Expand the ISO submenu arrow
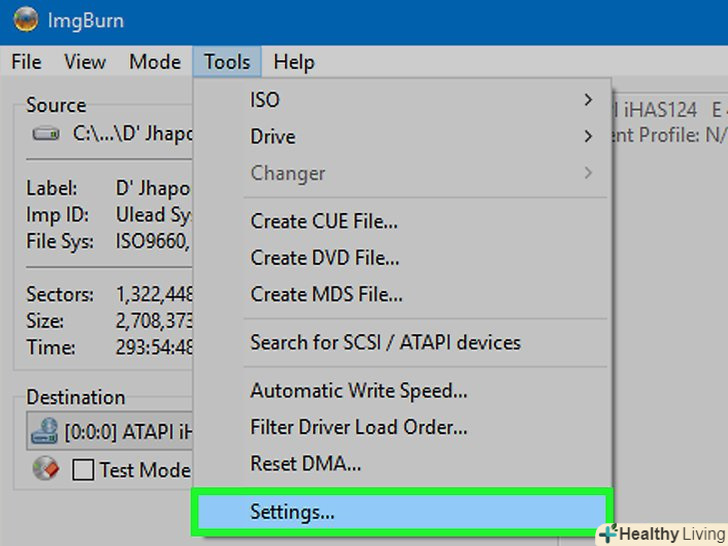 coord(588,99)
